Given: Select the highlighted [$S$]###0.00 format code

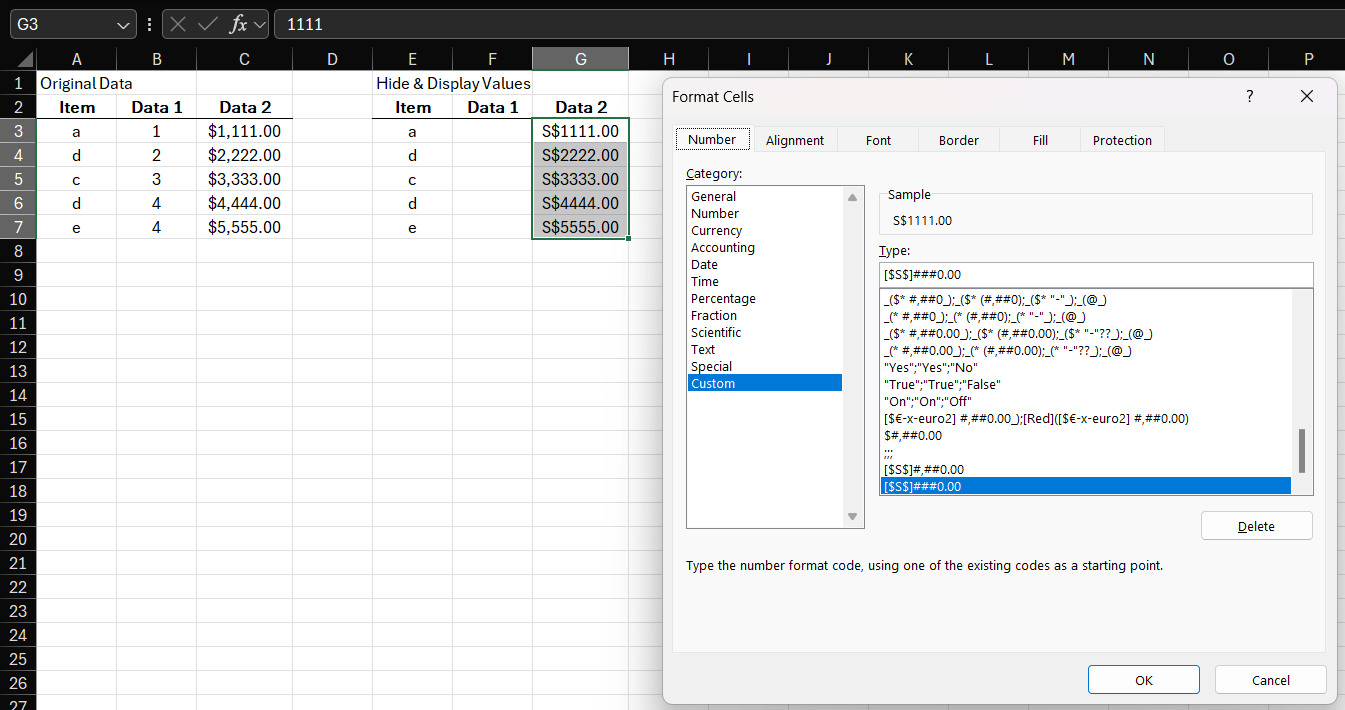Looking at the screenshot, I should (x=1086, y=486).
